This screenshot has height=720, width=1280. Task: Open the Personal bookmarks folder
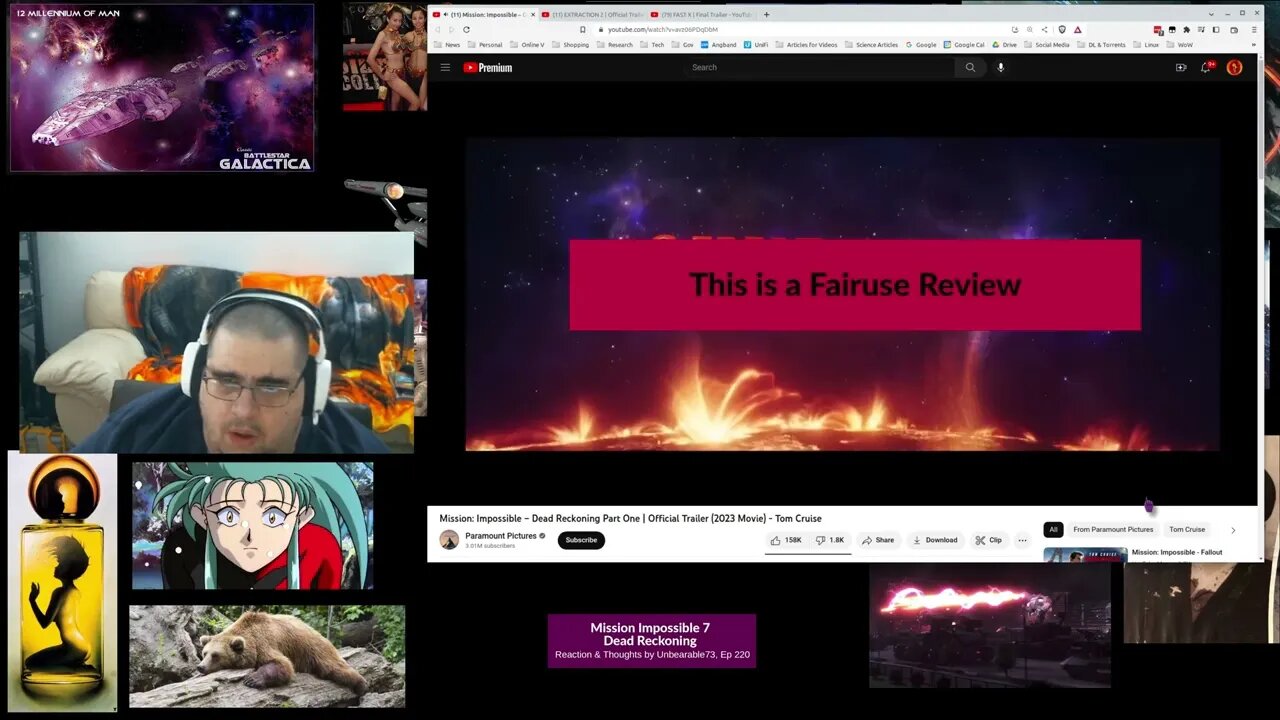[483, 44]
